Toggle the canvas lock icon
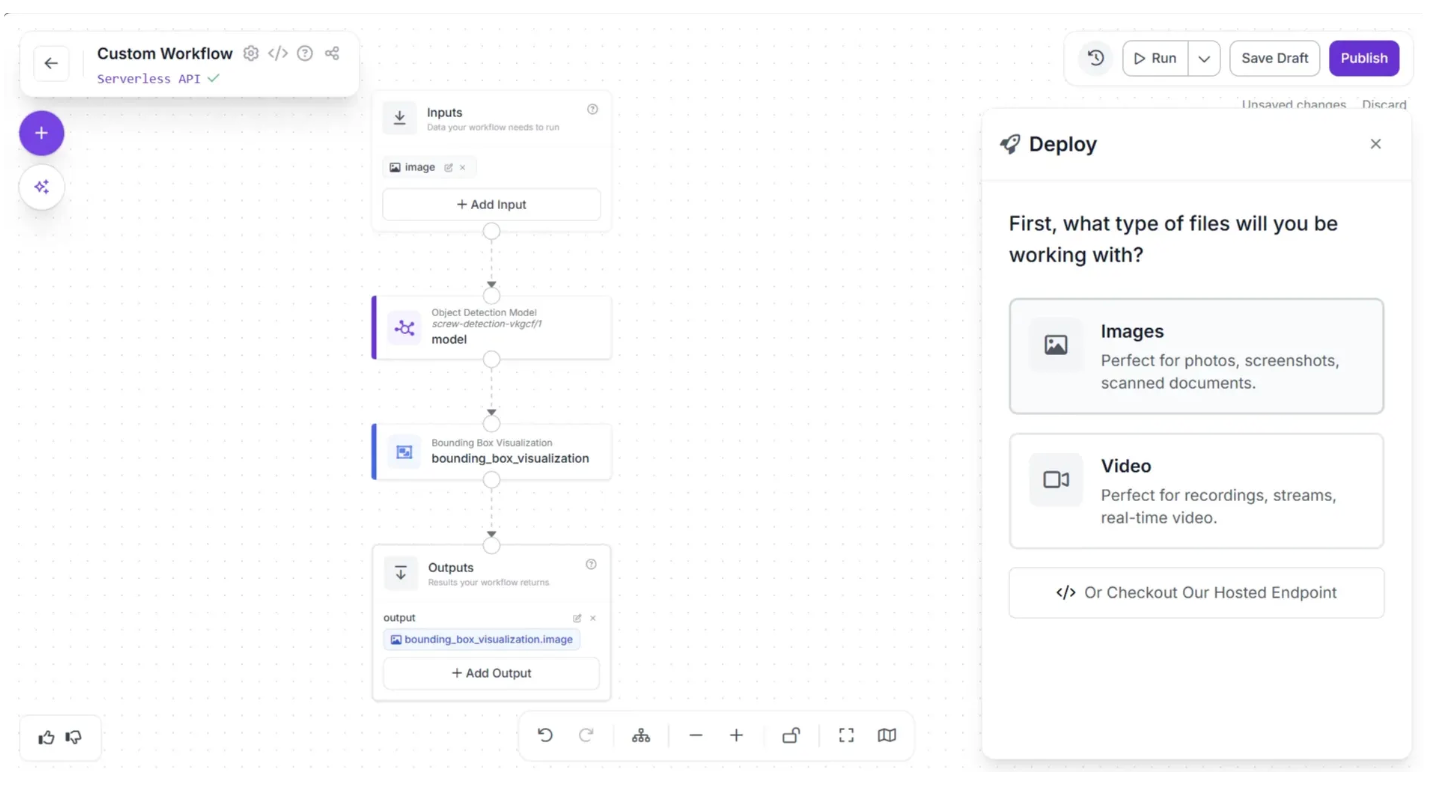The image size is (1434, 792). [x=791, y=736]
